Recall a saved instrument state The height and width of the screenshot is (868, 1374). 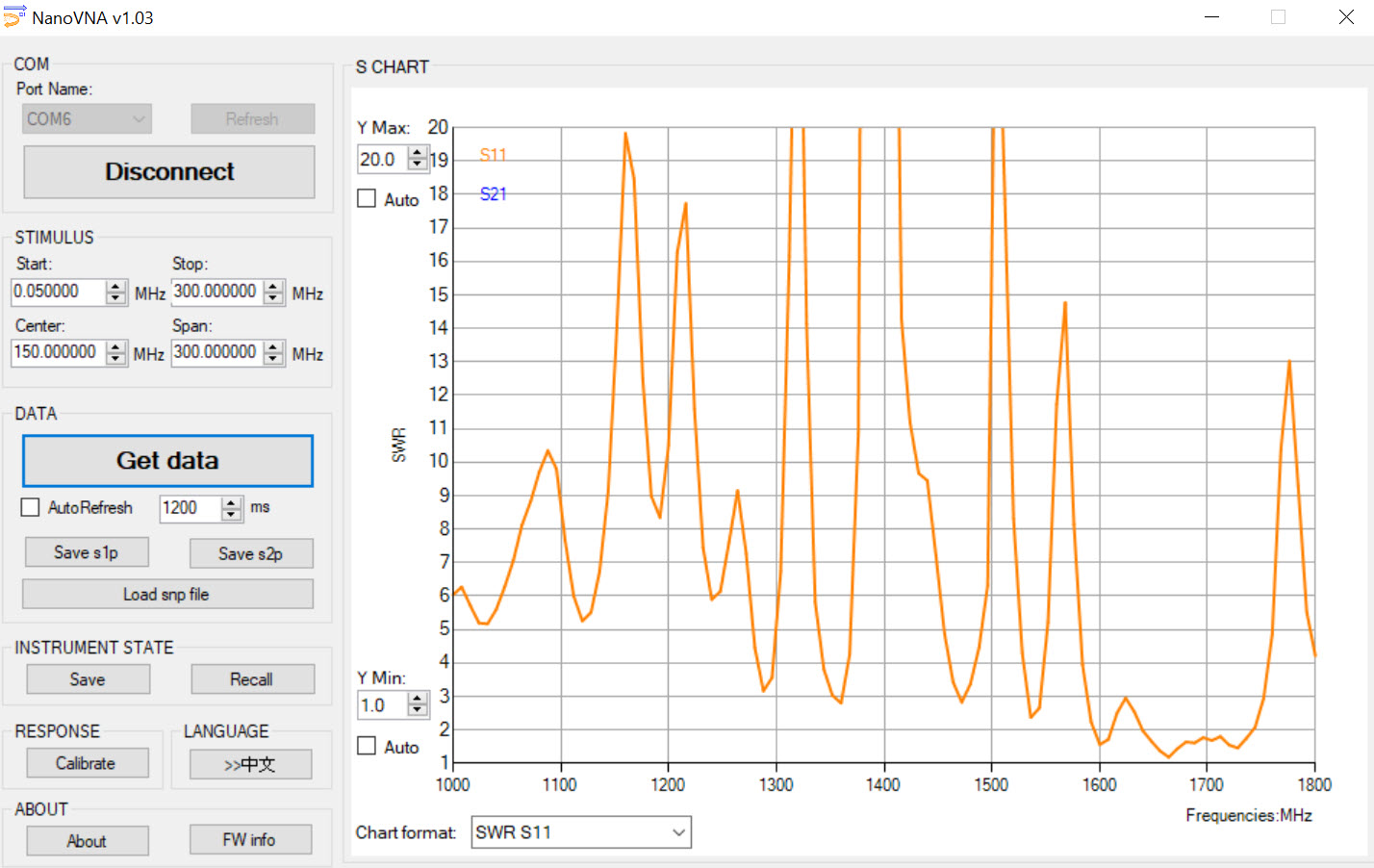click(252, 678)
